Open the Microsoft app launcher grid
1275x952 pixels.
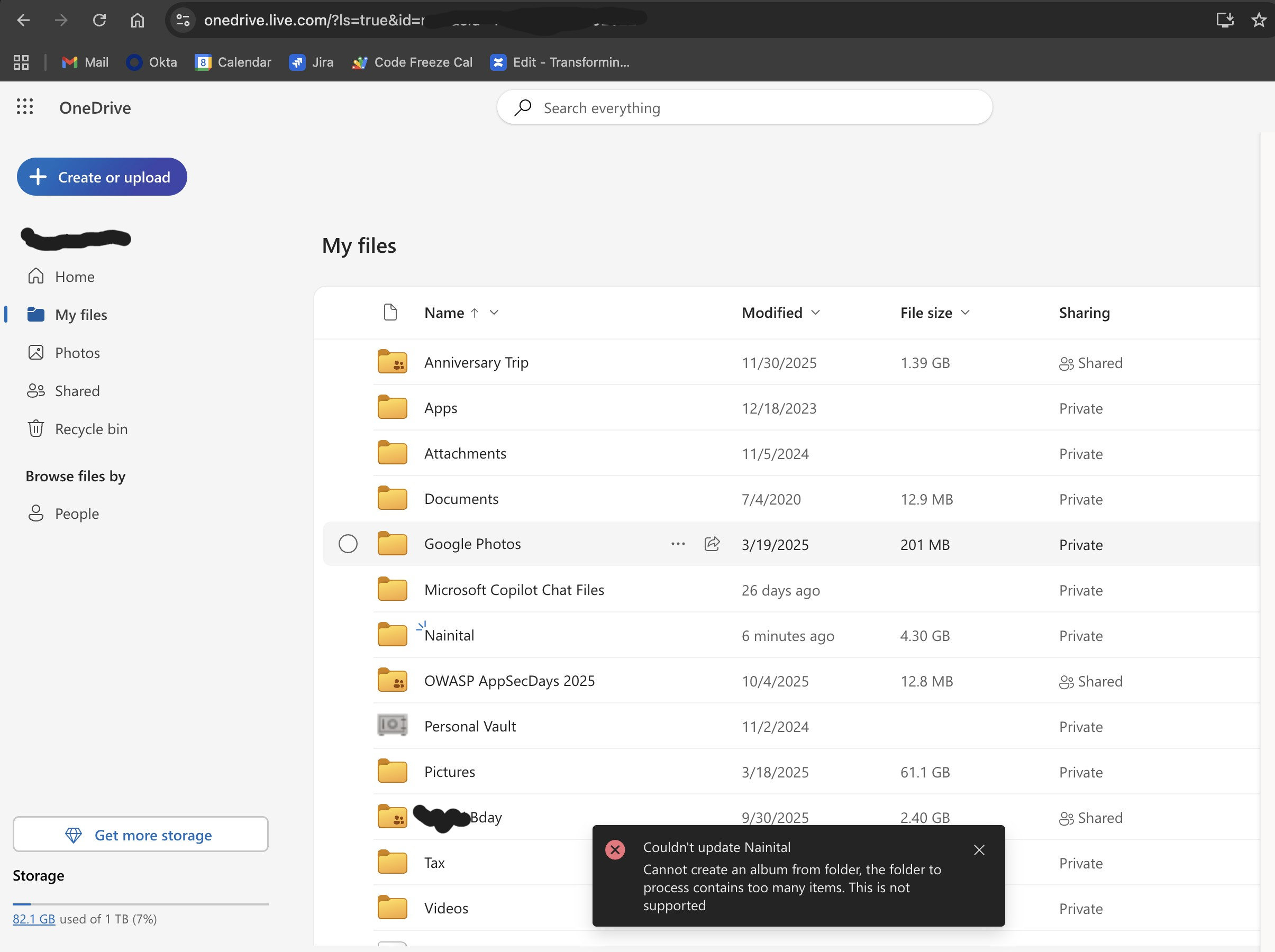pos(25,107)
